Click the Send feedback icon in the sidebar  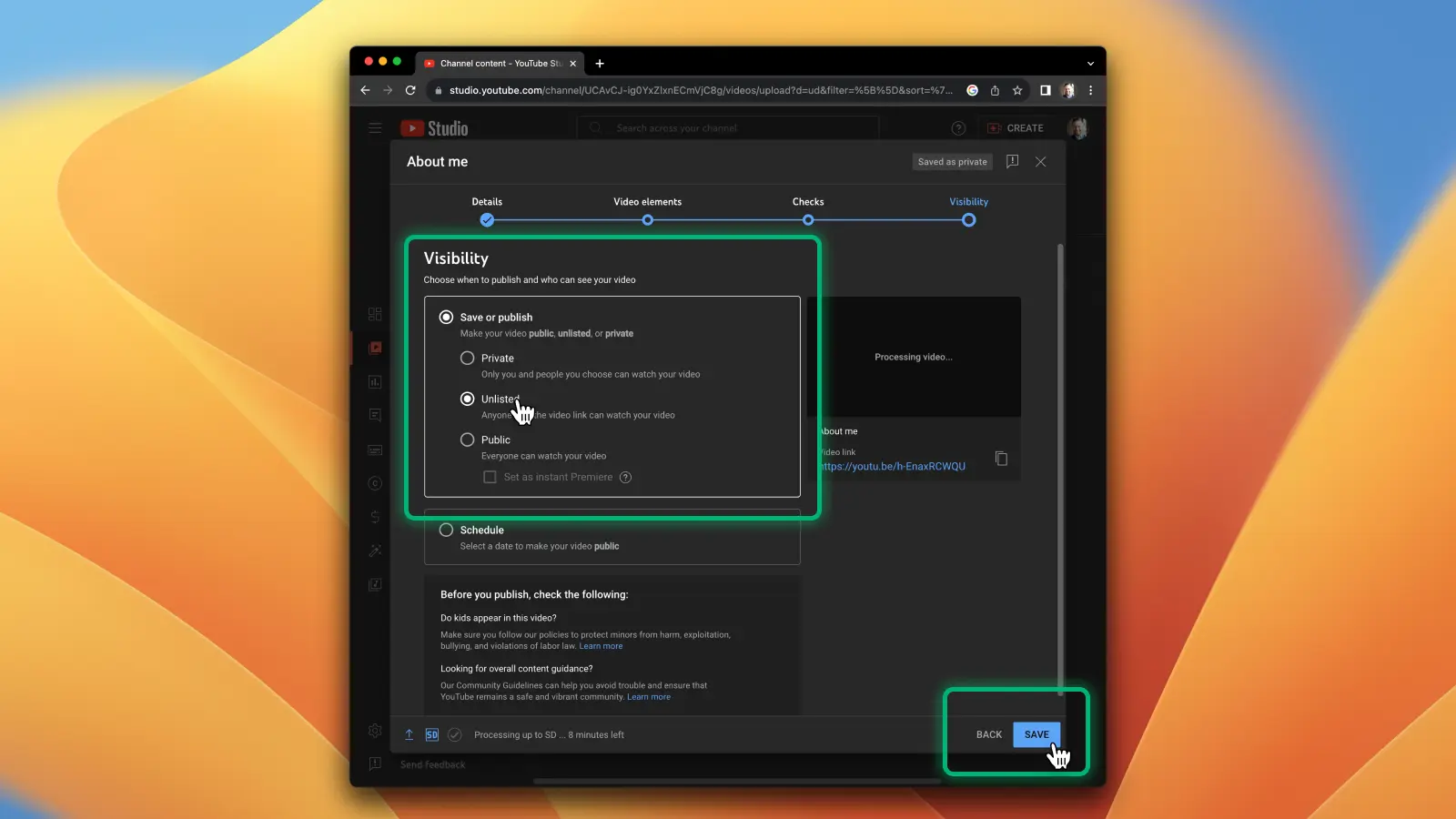(375, 764)
